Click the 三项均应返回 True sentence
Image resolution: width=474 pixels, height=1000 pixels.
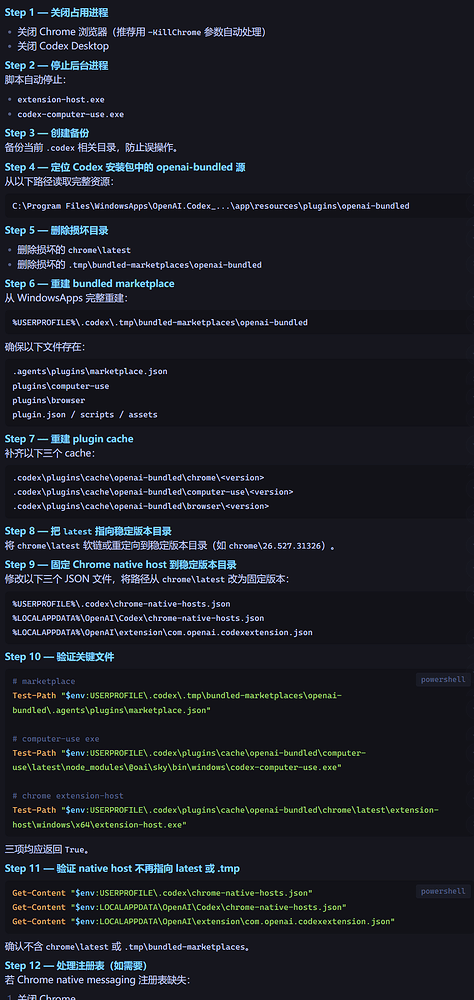[48, 849]
